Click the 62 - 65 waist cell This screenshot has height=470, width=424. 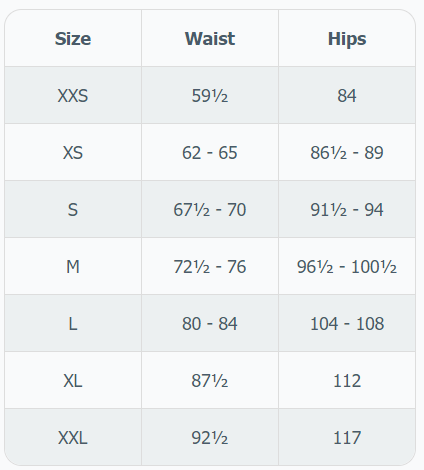click(210, 153)
